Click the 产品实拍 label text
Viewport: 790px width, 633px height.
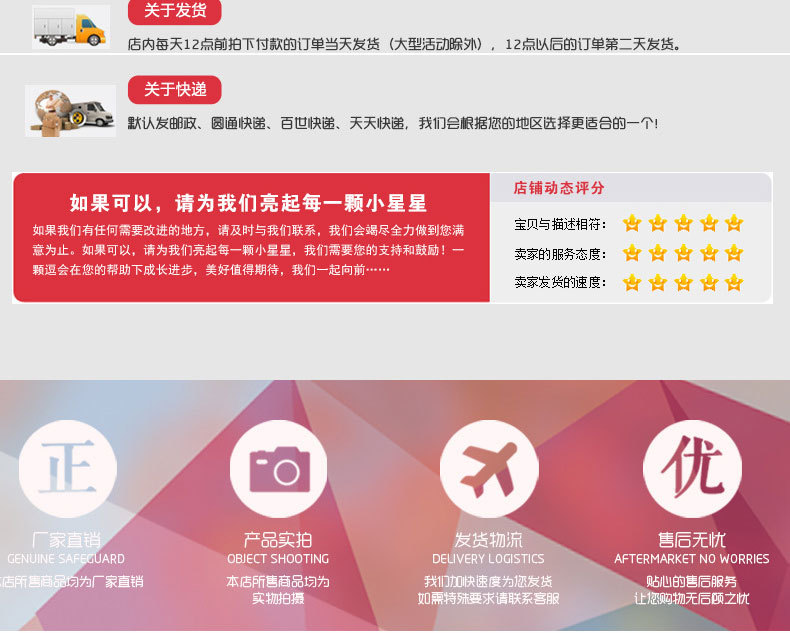[x=278, y=540]
